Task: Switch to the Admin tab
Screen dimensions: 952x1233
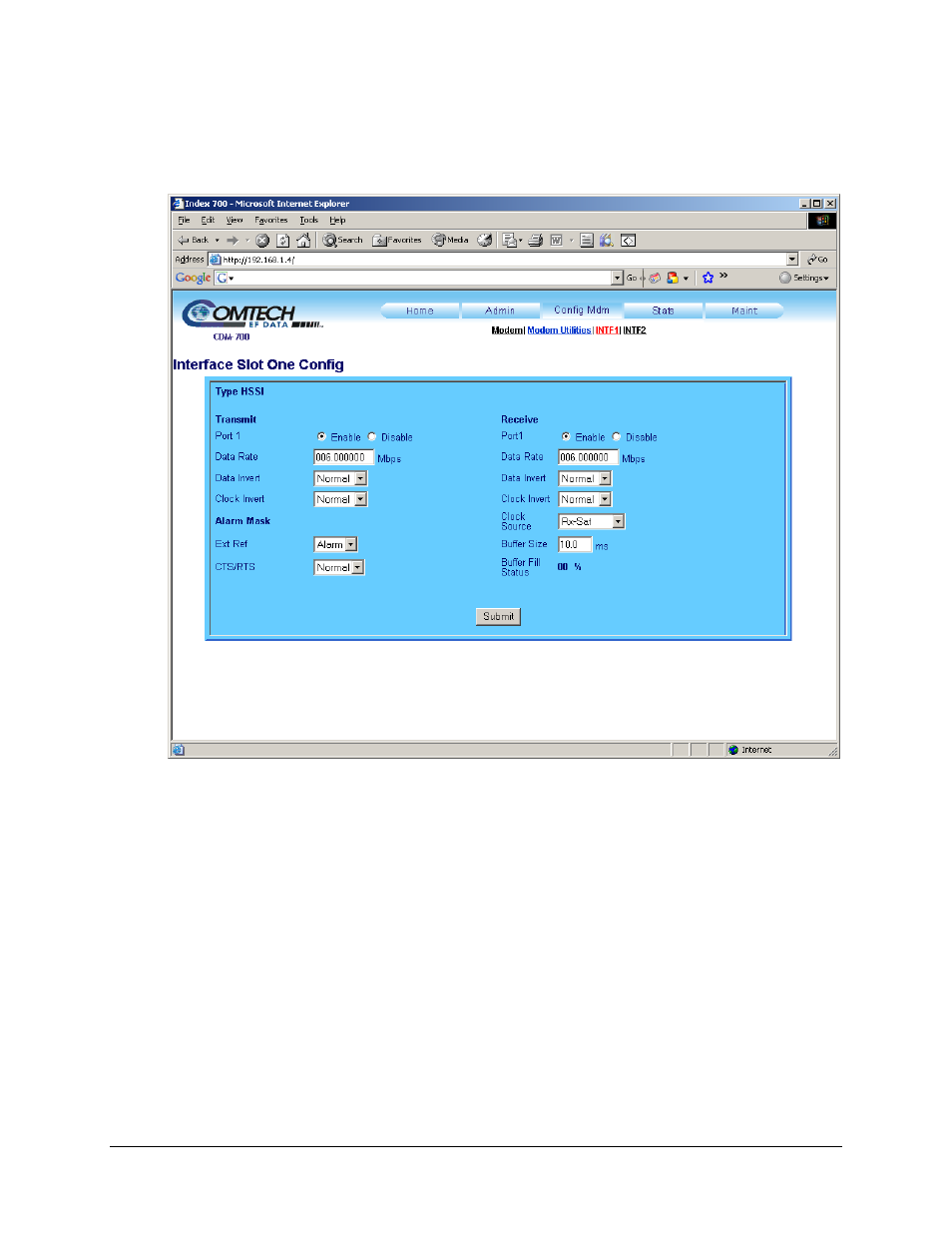Action: tap(500, 310)
